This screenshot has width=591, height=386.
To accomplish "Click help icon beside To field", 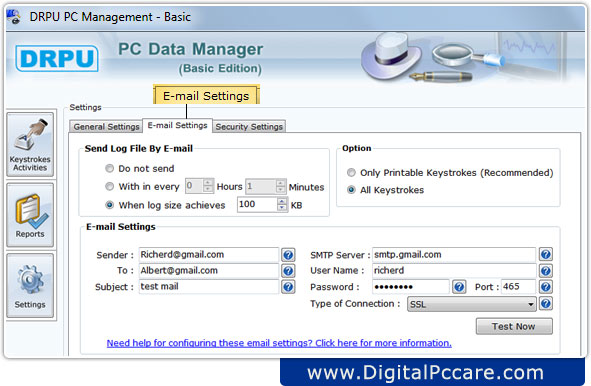I will tap(288, 271).
